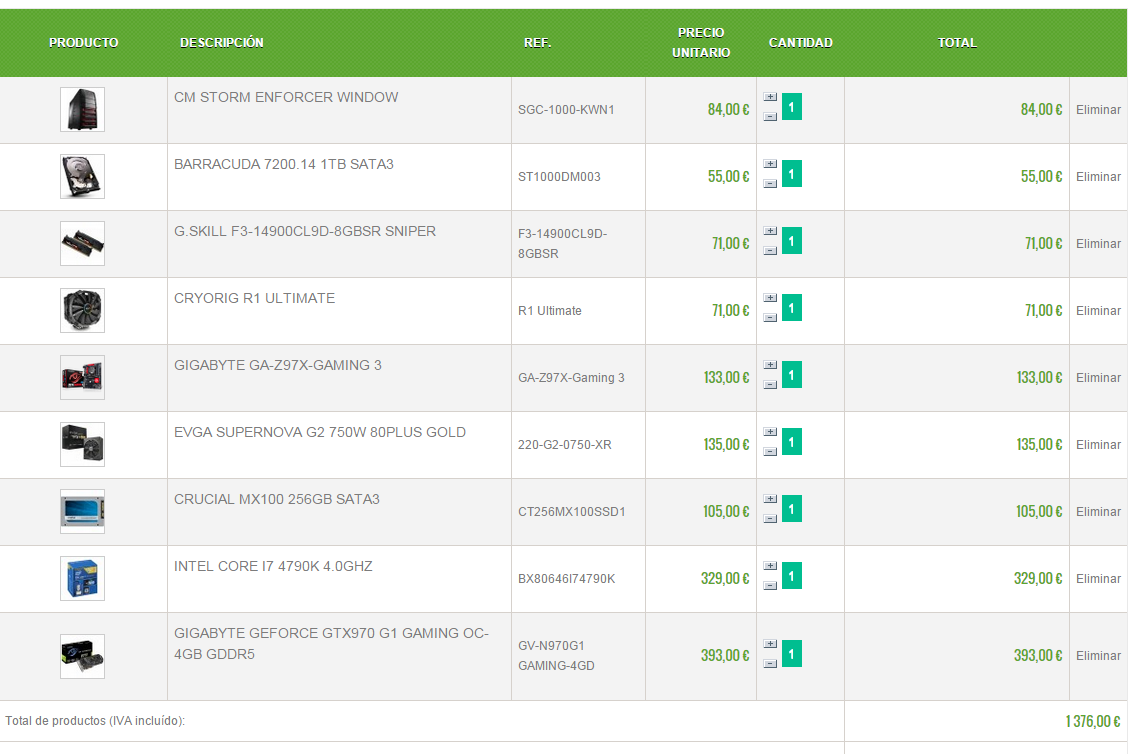This screenshot has height=754, width=1145.
Task: Decrease quantity of G.Skill Sniper RAM
Action: coord(770,250)
